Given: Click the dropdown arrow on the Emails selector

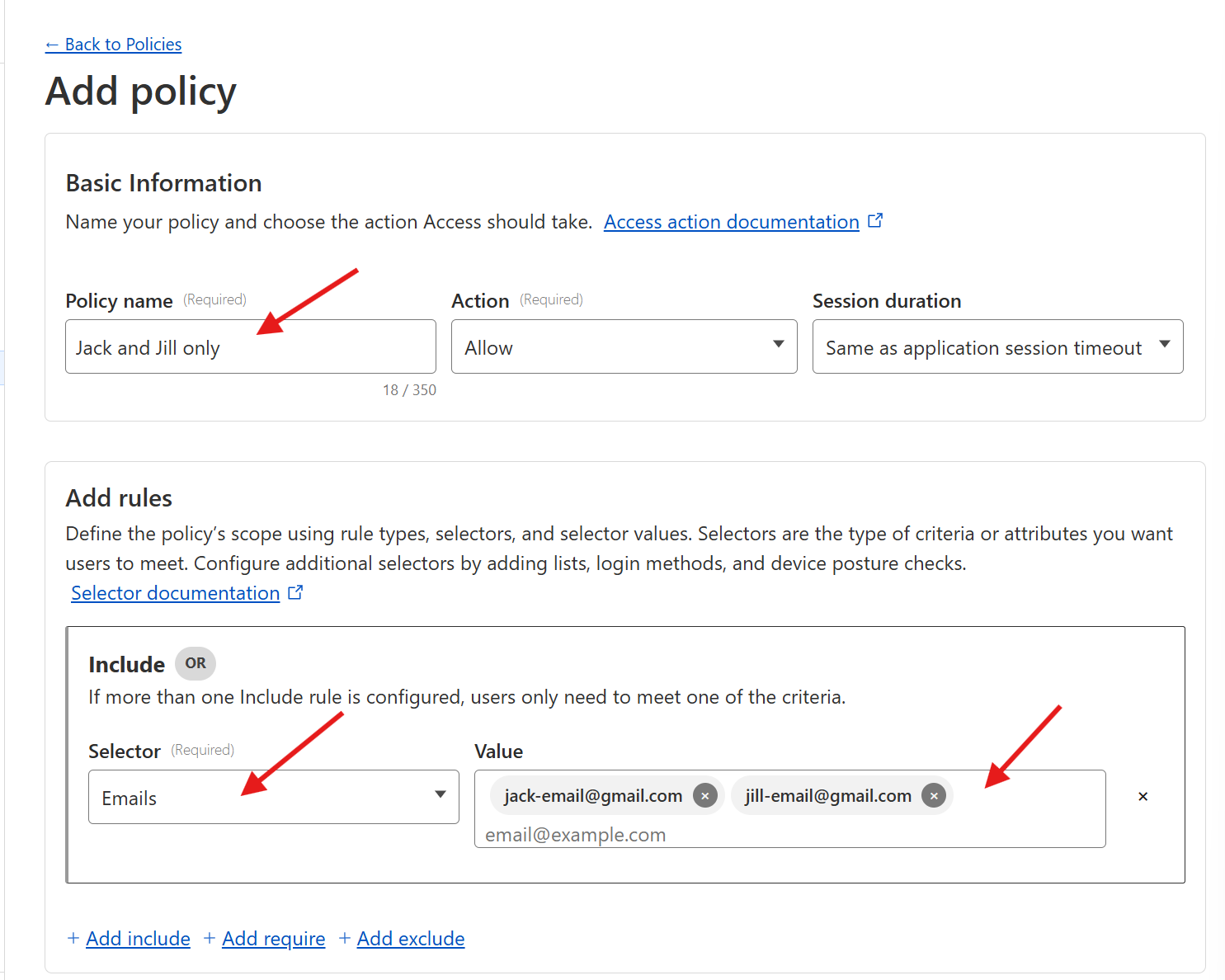Looking at the screenshot, I should coord(439,797).
